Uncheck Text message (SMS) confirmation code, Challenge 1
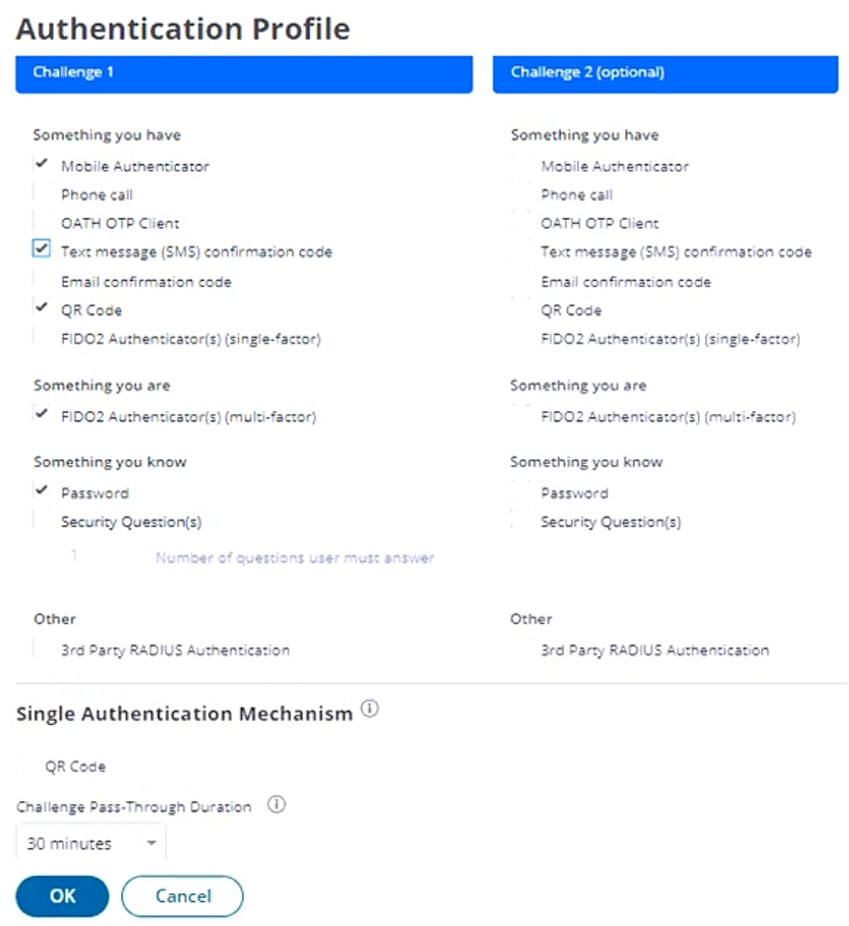The image size is (849, 926). (41, 251)
